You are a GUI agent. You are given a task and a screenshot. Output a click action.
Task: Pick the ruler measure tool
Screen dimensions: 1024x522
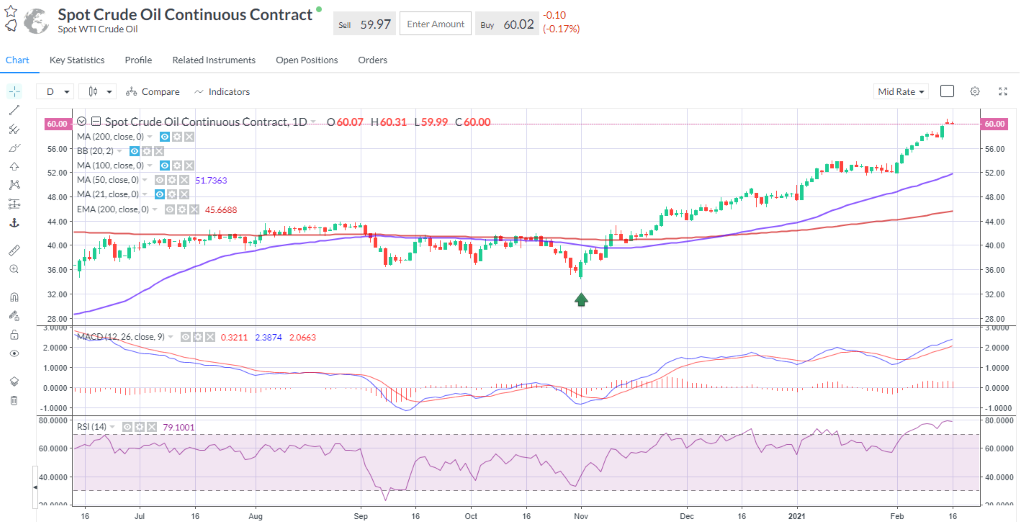pos(14,249)
